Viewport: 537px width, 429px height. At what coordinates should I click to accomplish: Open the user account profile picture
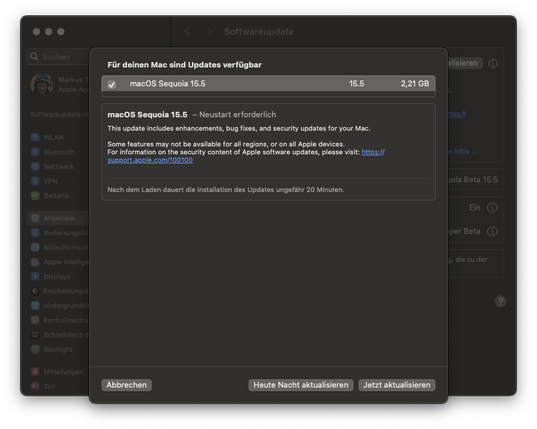point(42,84)
